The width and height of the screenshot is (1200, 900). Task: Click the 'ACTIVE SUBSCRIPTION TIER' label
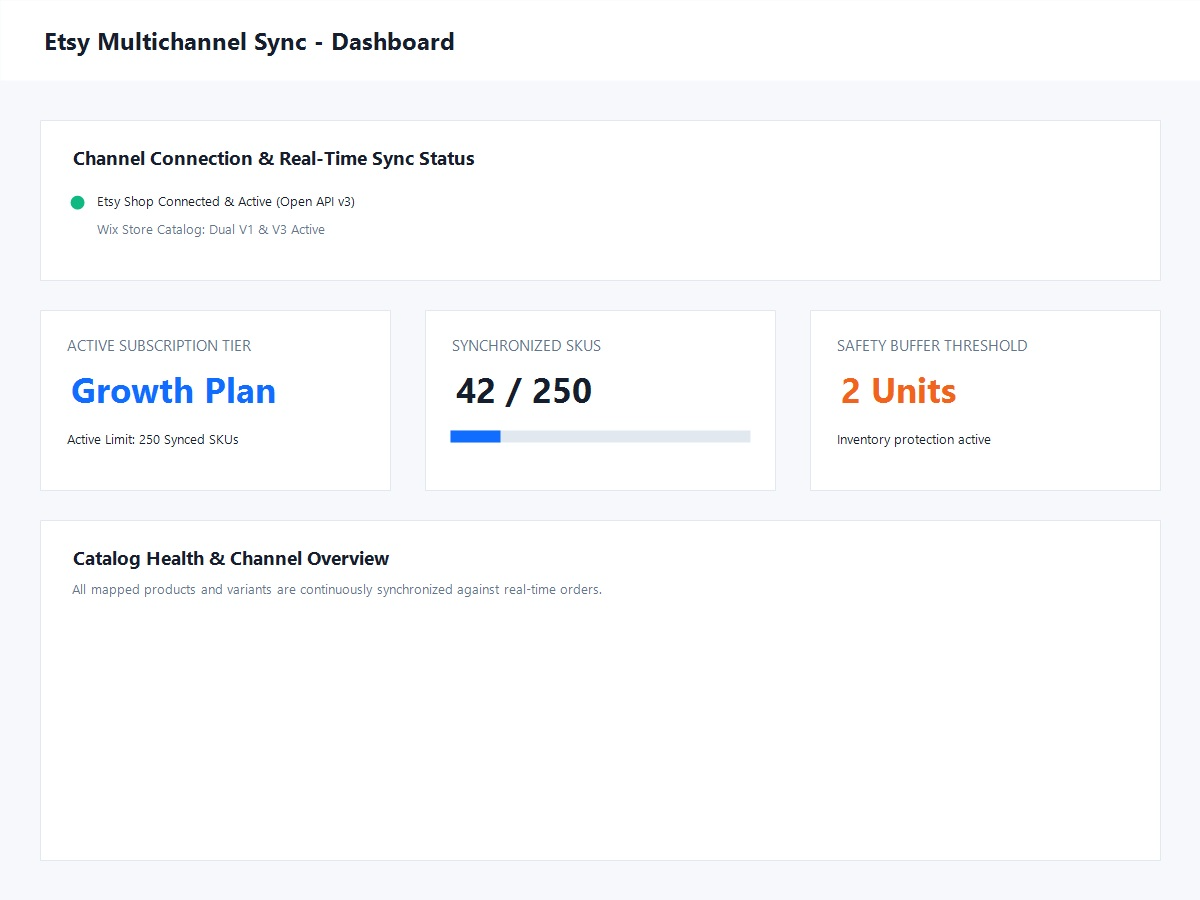click(x=159, y=346)
